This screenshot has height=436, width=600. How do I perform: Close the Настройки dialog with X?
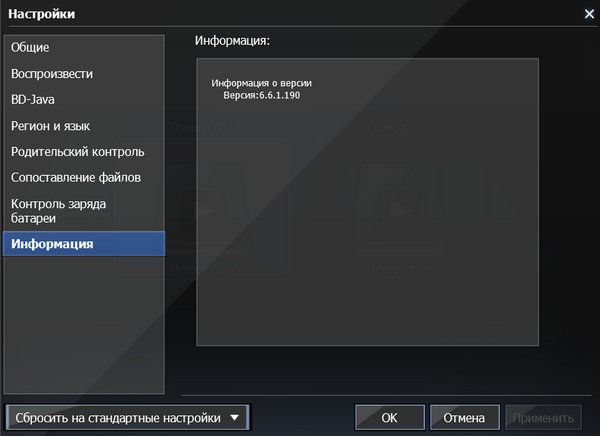coord(589,14)
